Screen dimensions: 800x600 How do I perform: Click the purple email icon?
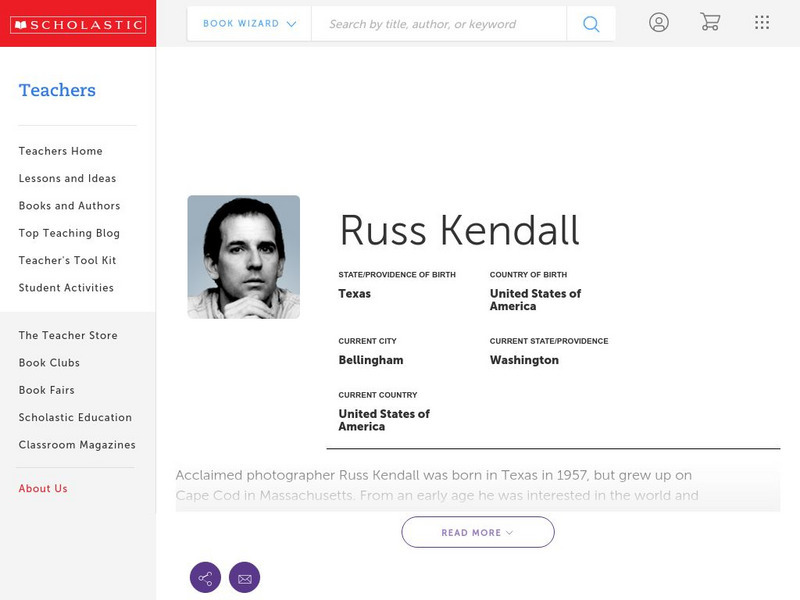point(244,577)
